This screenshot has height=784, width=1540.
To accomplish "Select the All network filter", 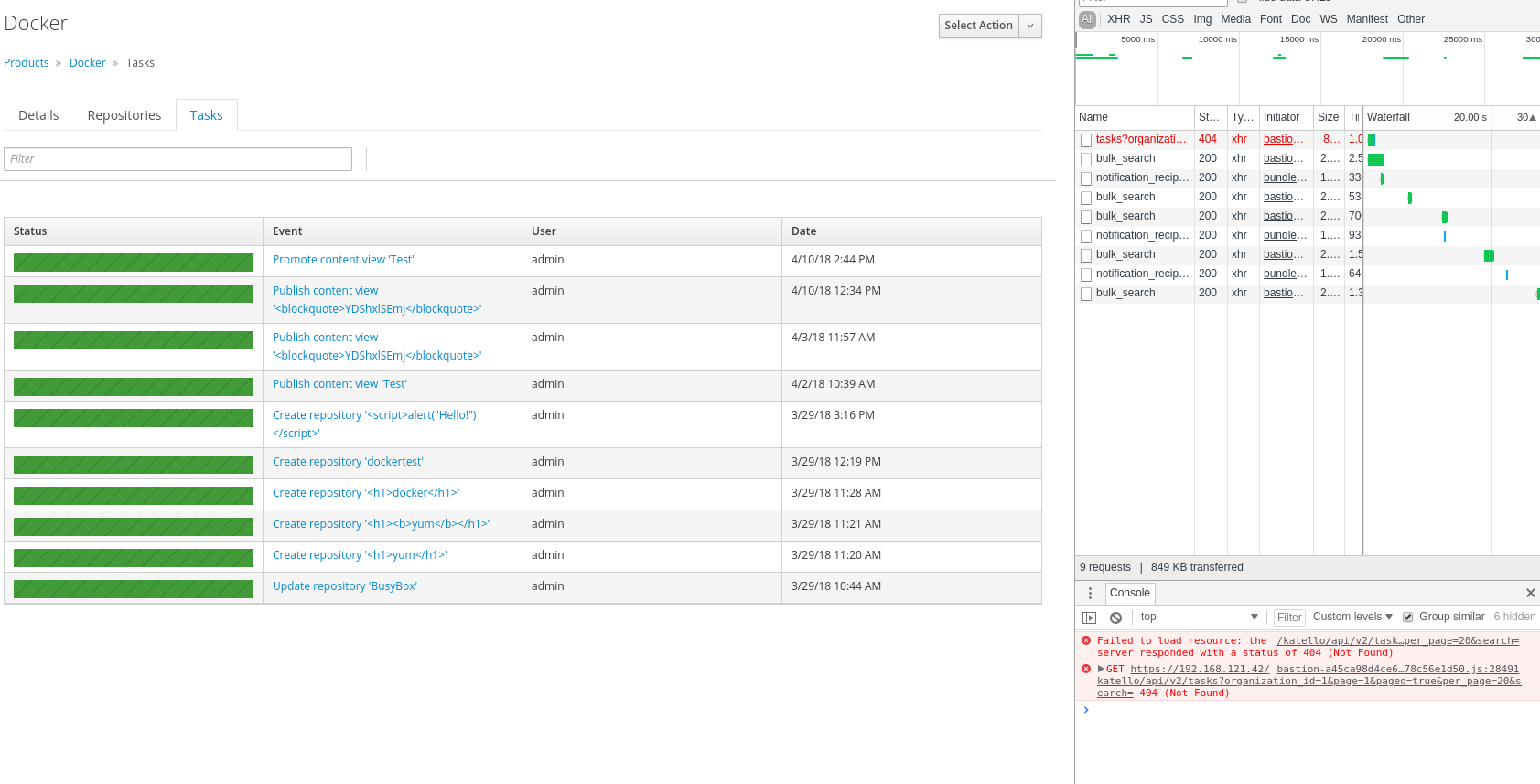I will point(1087,19).
